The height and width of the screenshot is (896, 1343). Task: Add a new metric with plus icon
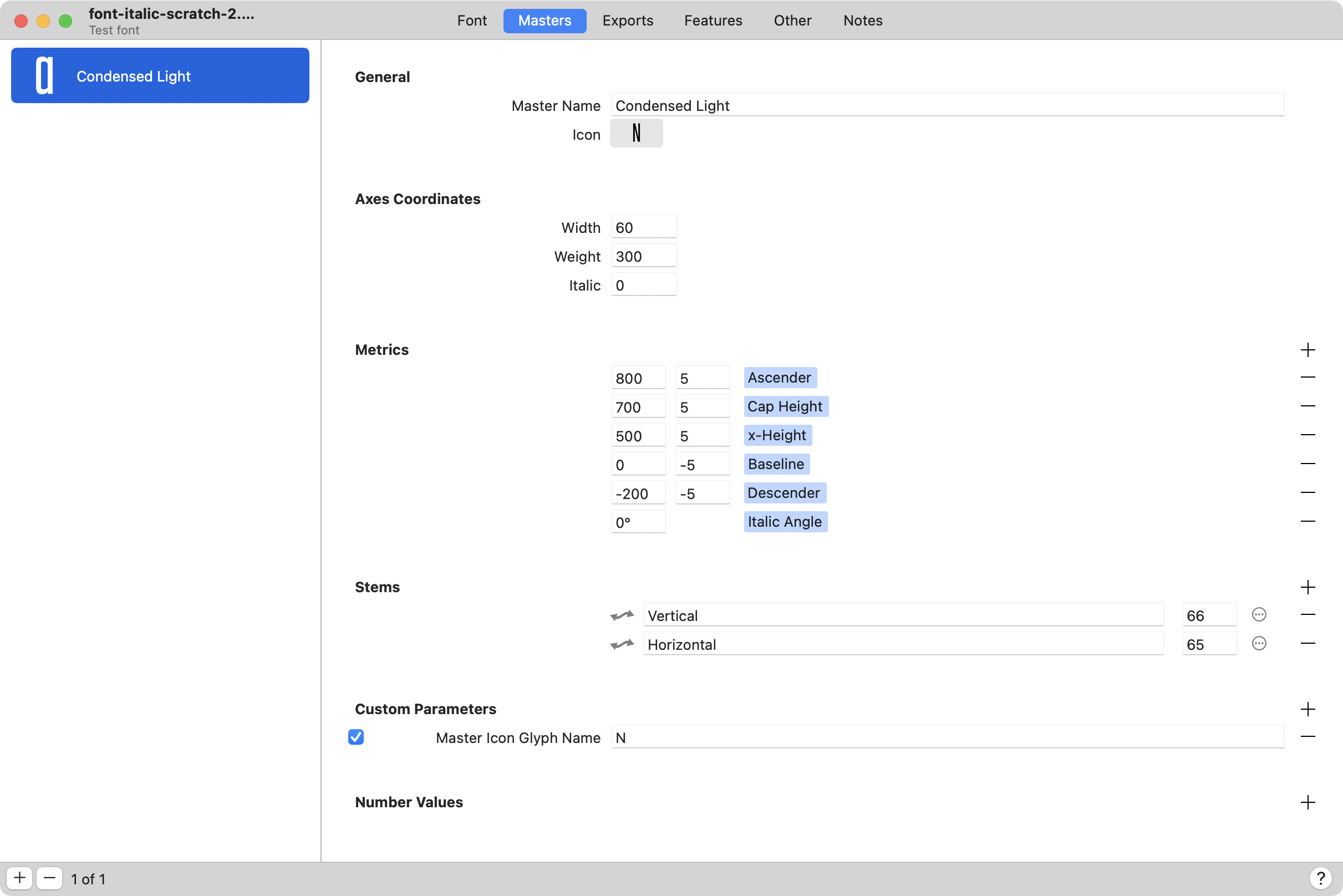click(1308, 350)
